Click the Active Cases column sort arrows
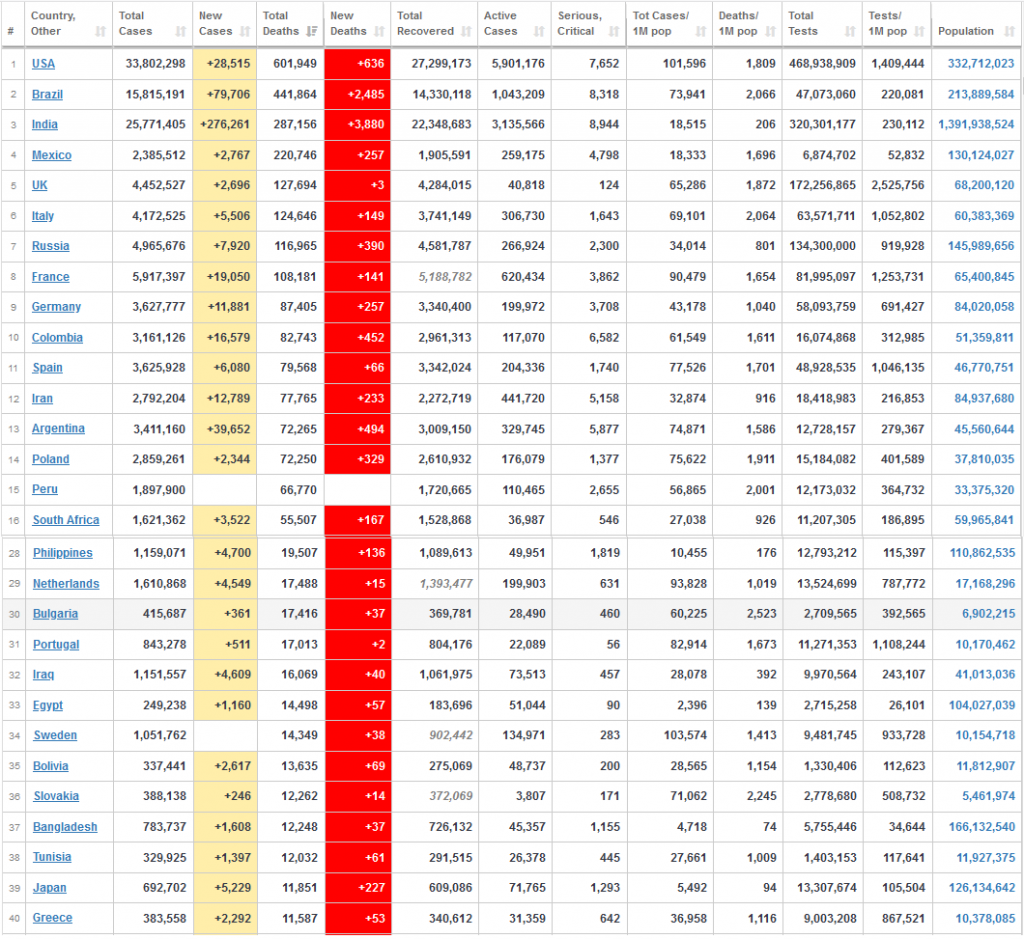This screenshot has height=939, width=1024. [539, 32]
